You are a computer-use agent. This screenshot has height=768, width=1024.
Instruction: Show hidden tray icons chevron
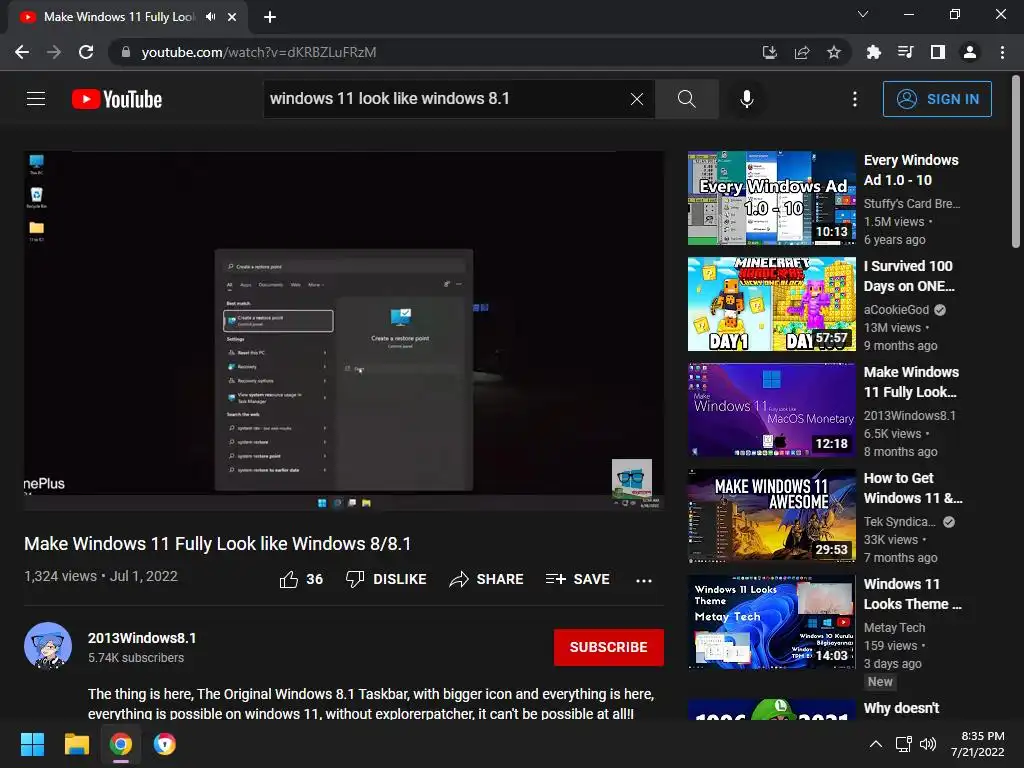(876, 744)
